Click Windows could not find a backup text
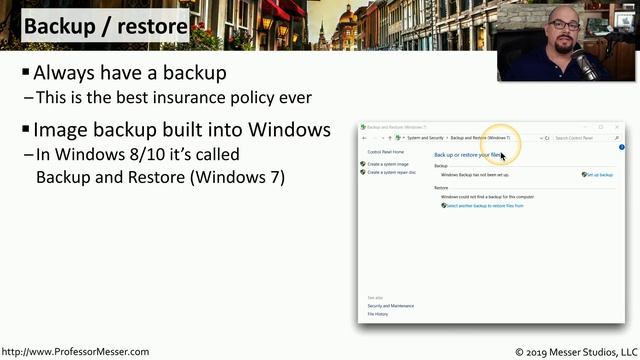Image resolution: width=640 pixels, height=360 pixels. 487,197
